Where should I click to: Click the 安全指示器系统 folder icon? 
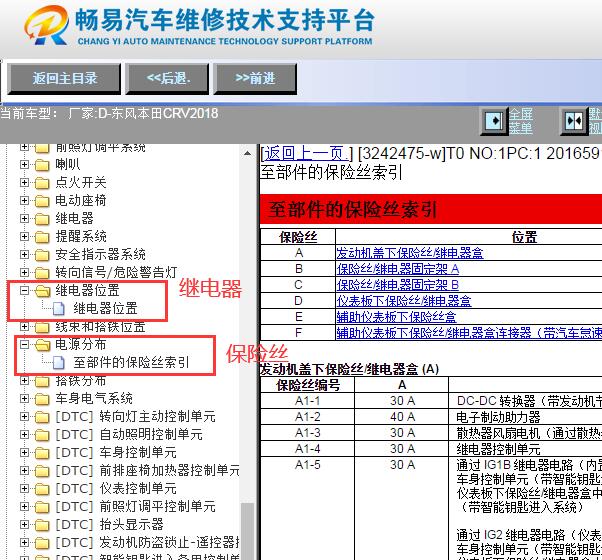tap(42, 255)
